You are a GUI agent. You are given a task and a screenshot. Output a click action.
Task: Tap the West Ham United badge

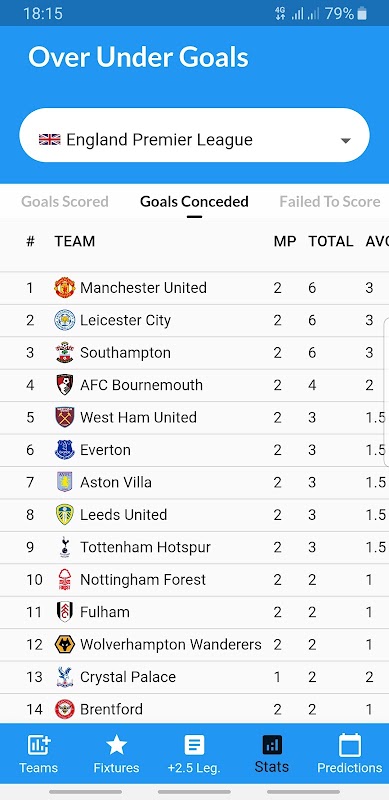point(65,417)
